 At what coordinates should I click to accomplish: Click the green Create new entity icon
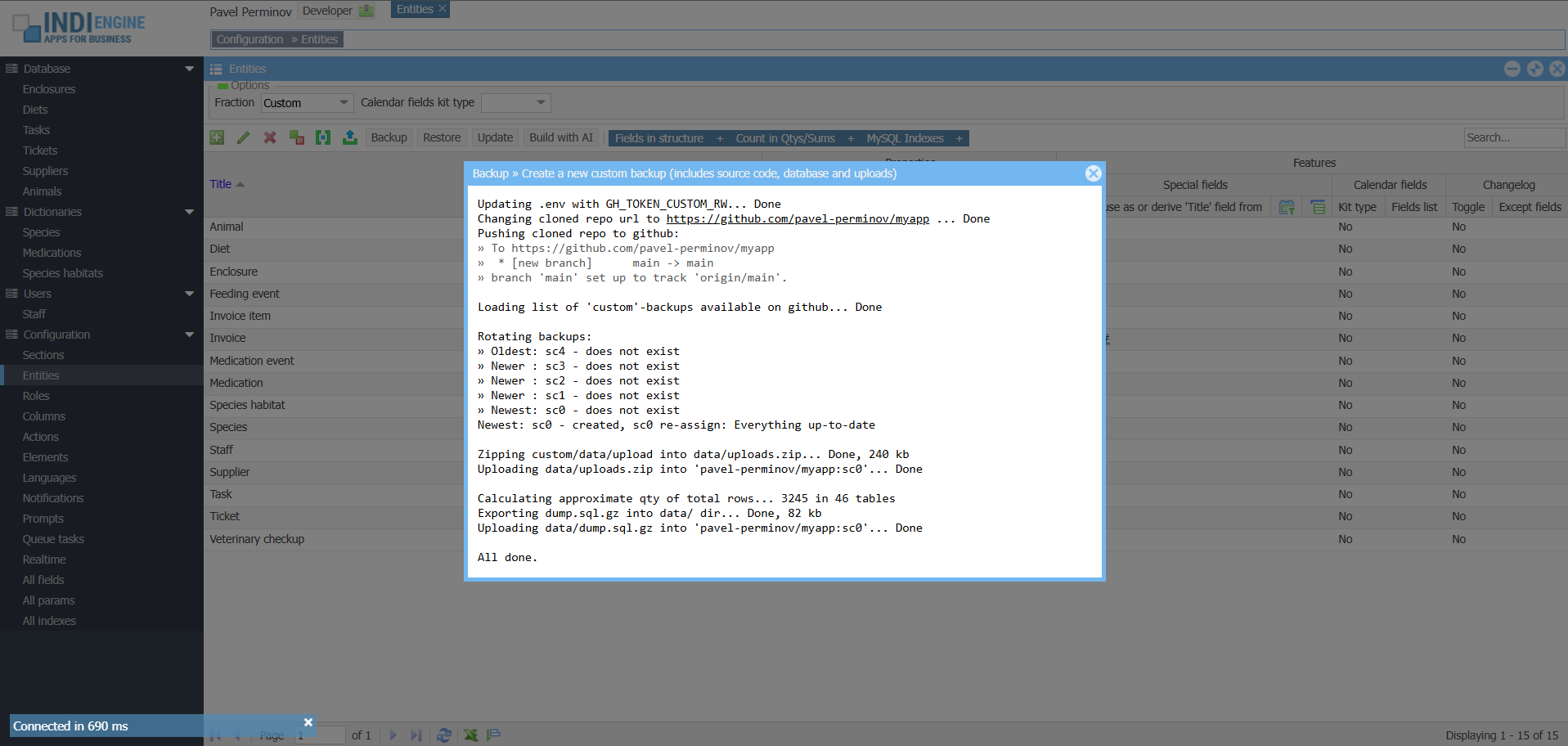point(217,137)
